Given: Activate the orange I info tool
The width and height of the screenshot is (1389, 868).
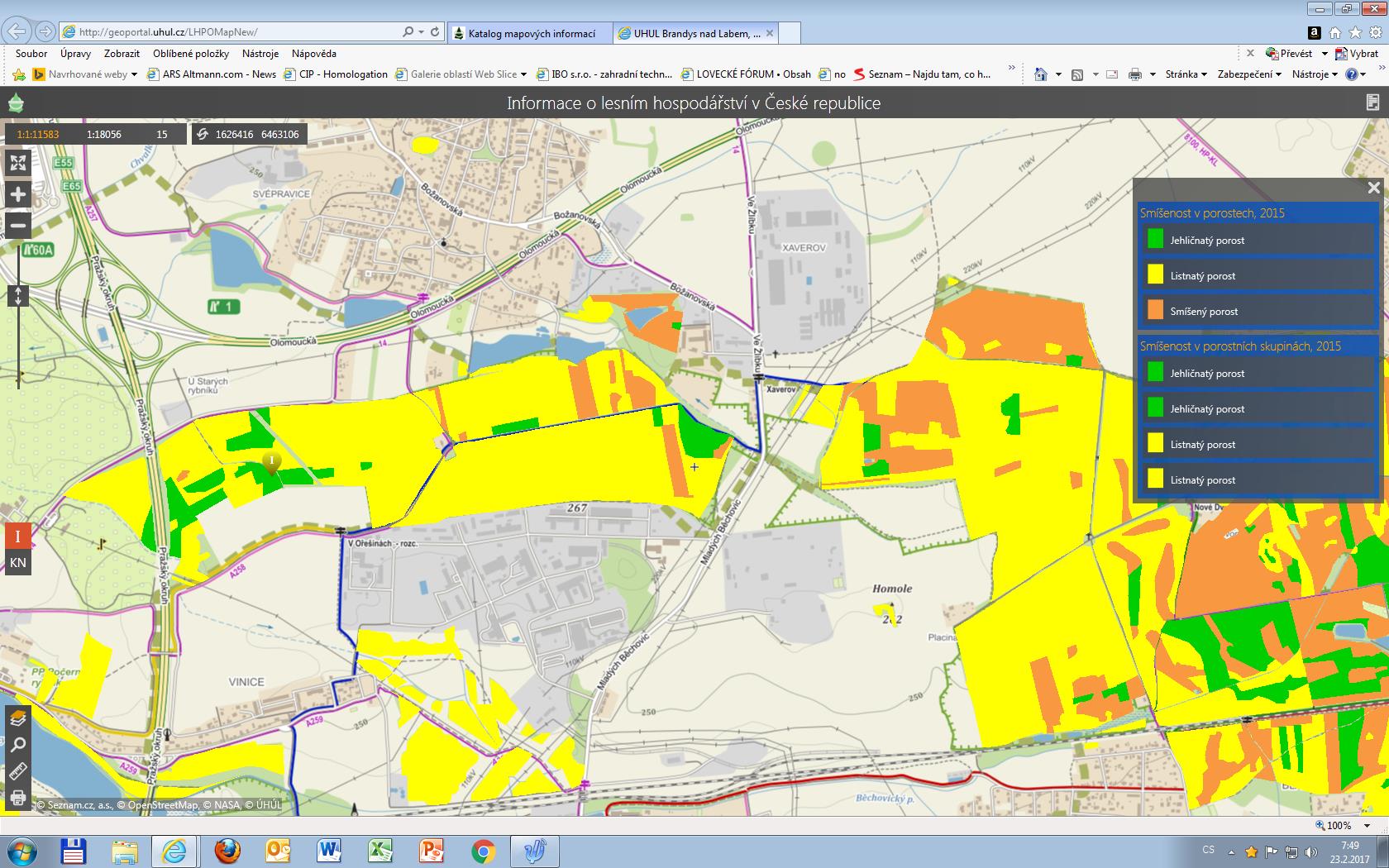Looking at the screenshot, I should [x=17, y=536].
